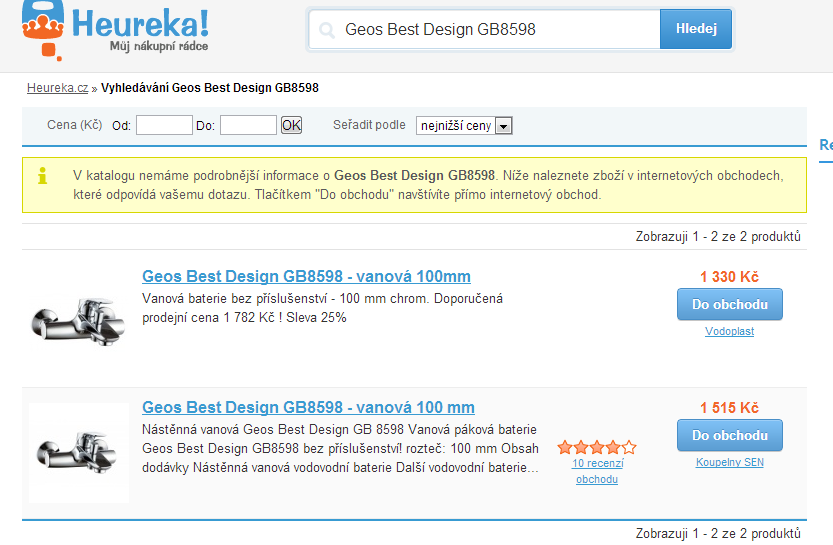This screenshot has height=545, width=833.
Task: Expand the 'Seřadit podle' sort dropdown
Action: [x=465, y=125]
